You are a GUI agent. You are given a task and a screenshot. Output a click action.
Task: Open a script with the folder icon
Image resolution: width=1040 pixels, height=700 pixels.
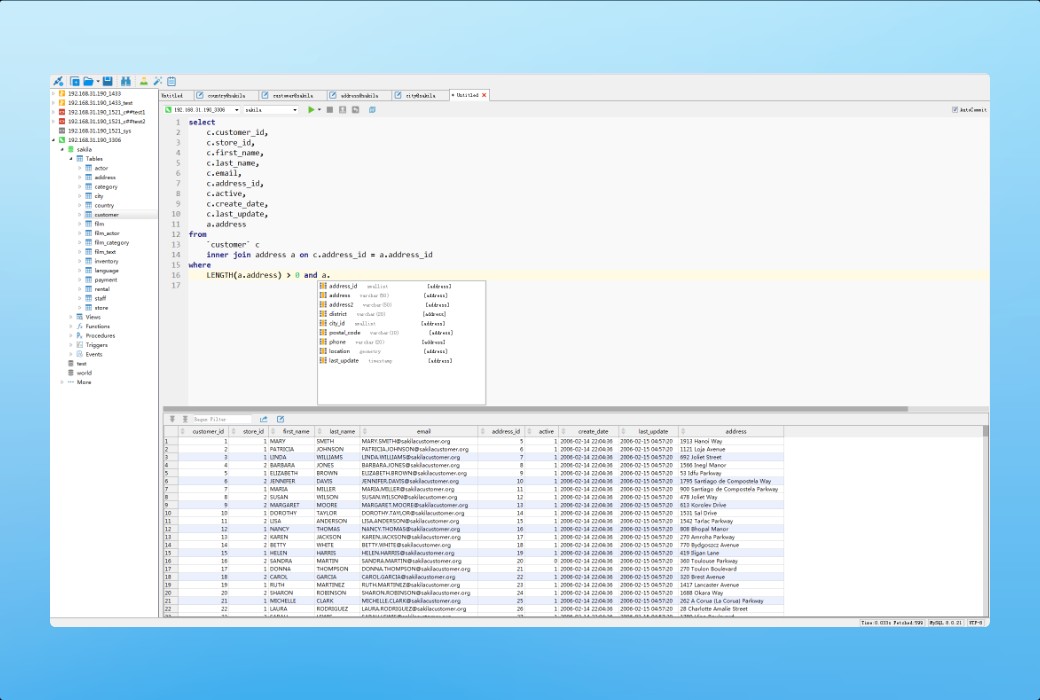[x=87, y=80]
